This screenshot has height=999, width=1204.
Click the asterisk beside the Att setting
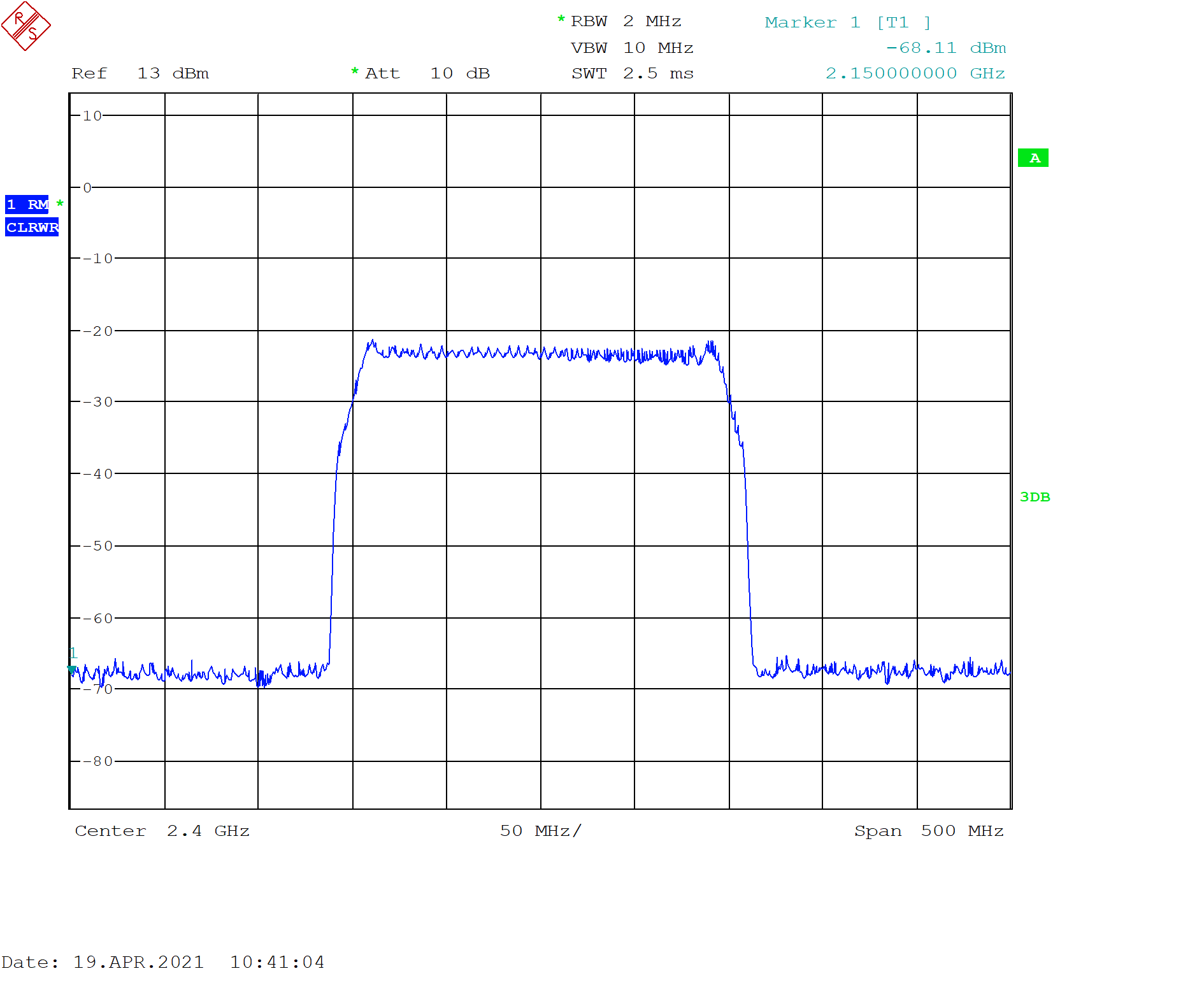(354, 73)
